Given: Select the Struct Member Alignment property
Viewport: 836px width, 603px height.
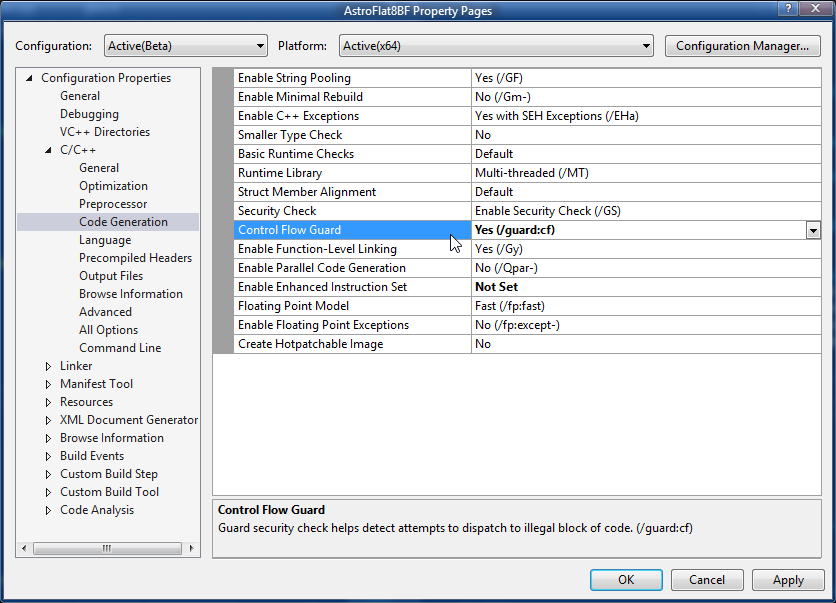Looking at the screenshot, I should (x=352, y=192).
